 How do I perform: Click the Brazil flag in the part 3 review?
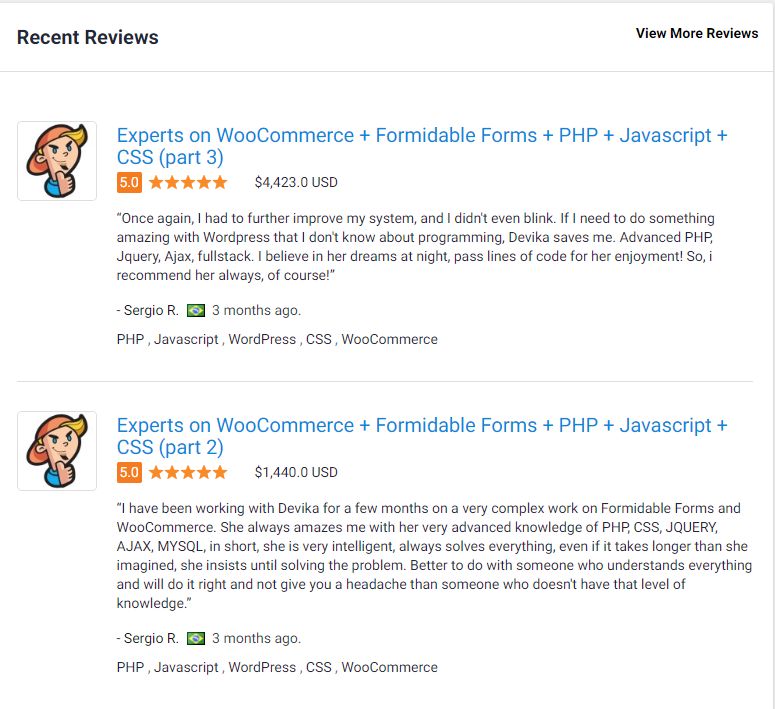point(196,310)
